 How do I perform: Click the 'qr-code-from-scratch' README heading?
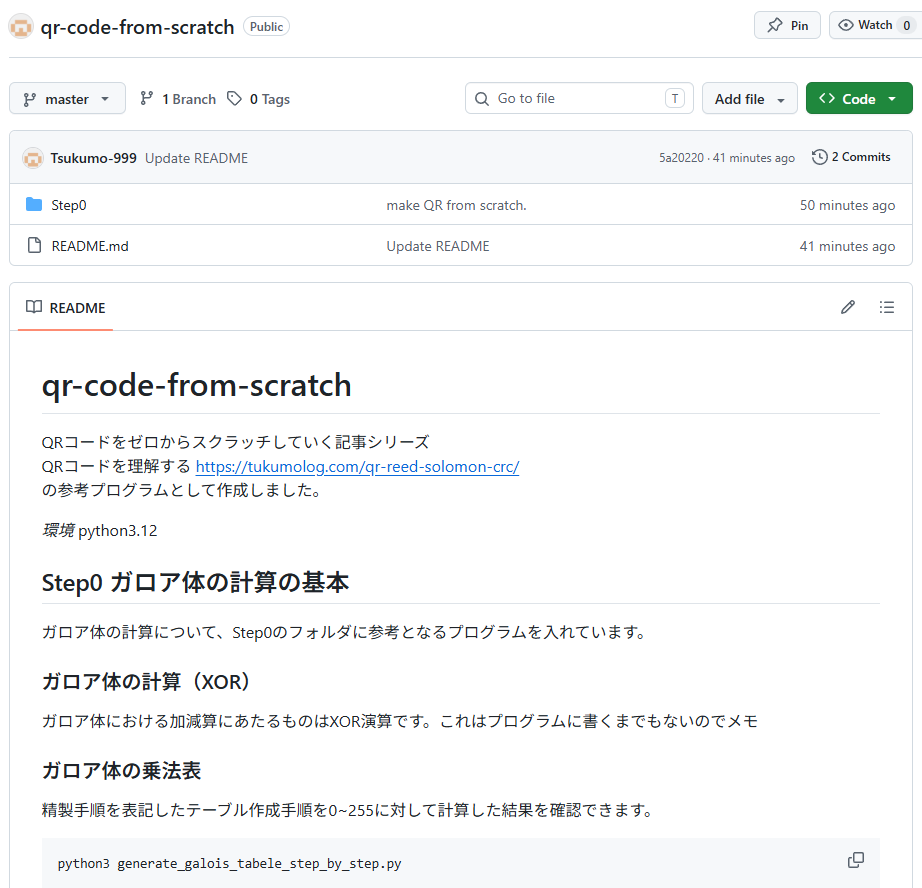pyautogui.click(x=196, y=385)
